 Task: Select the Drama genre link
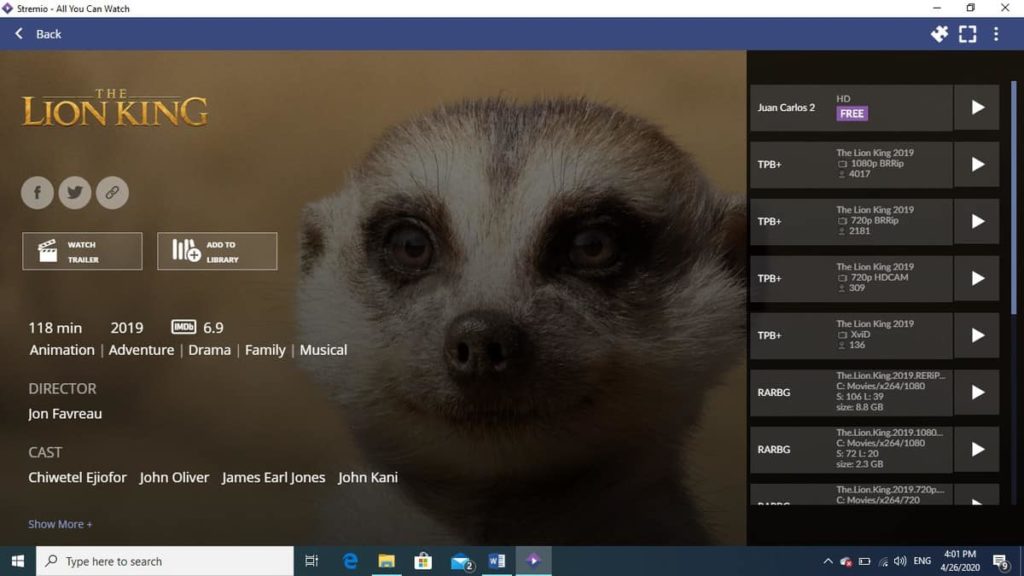[209, 350]
